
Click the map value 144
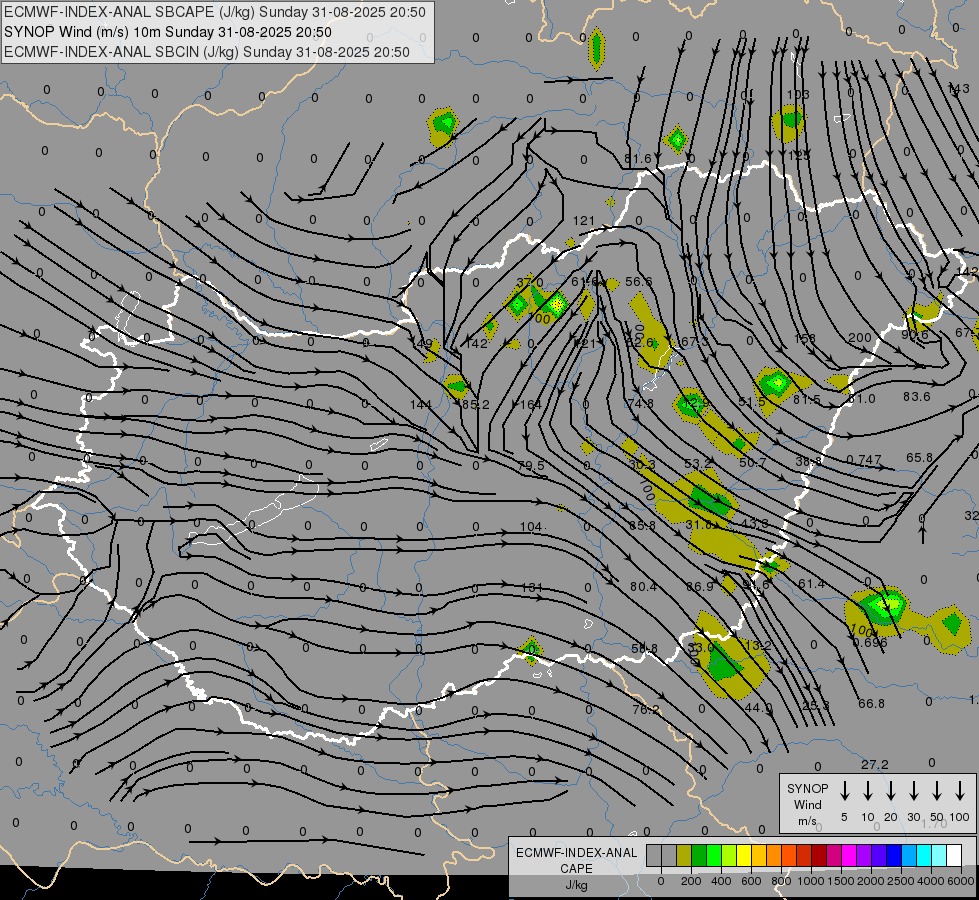point(421,405)
